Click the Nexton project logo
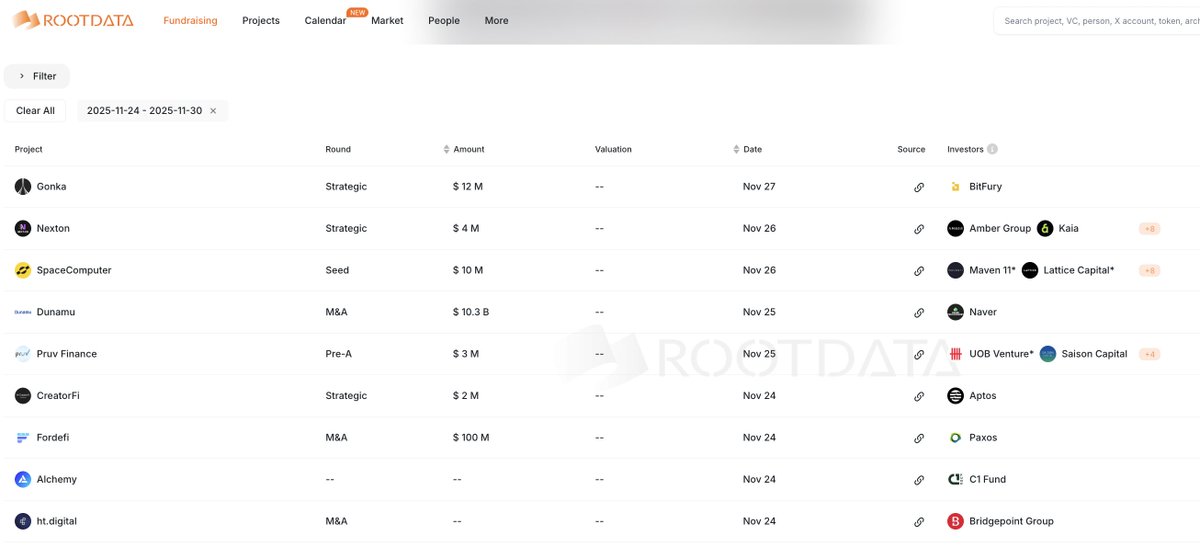1200x547 pixels. 23,229
